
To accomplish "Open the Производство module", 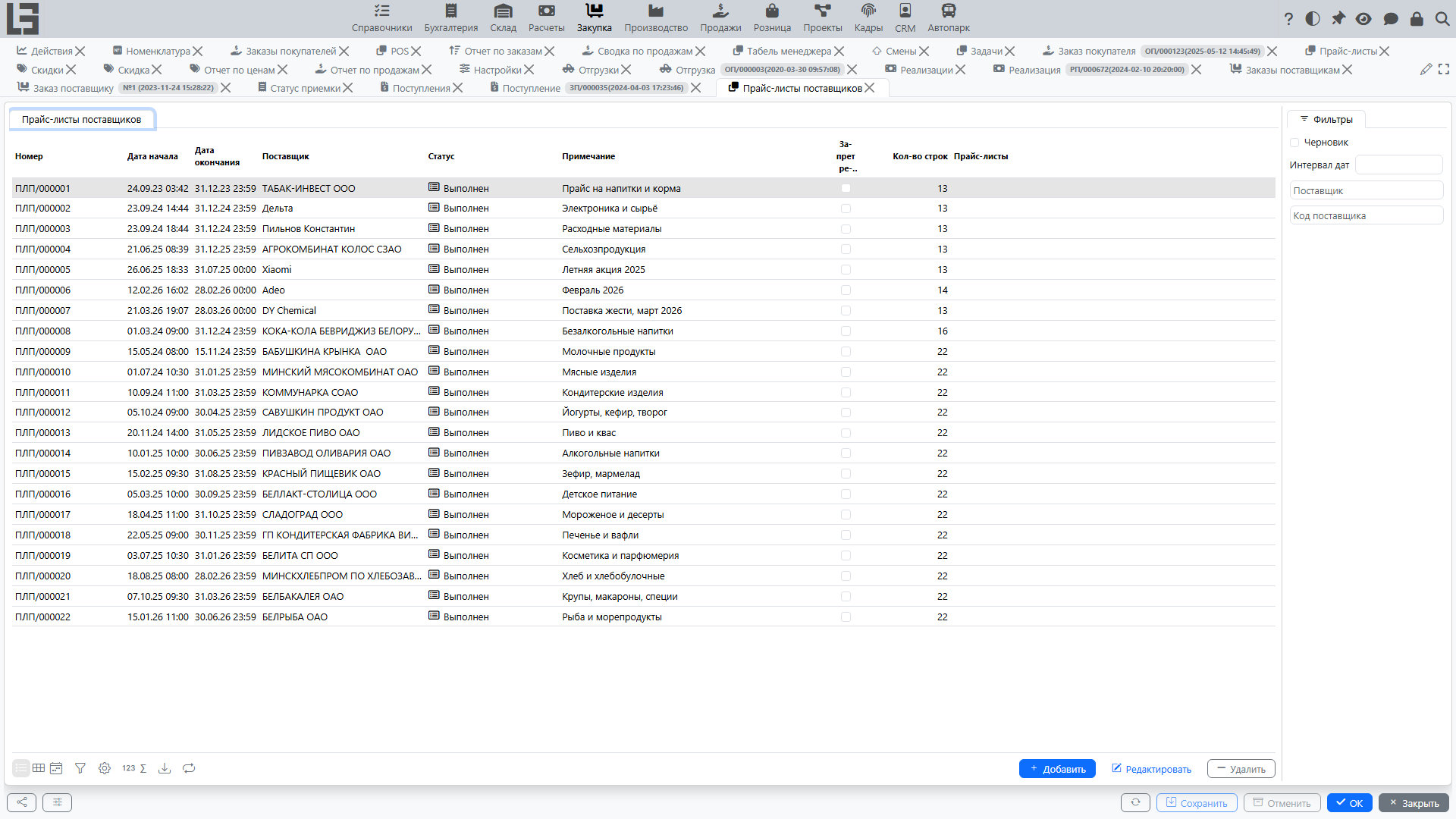I will pos(656,19).
